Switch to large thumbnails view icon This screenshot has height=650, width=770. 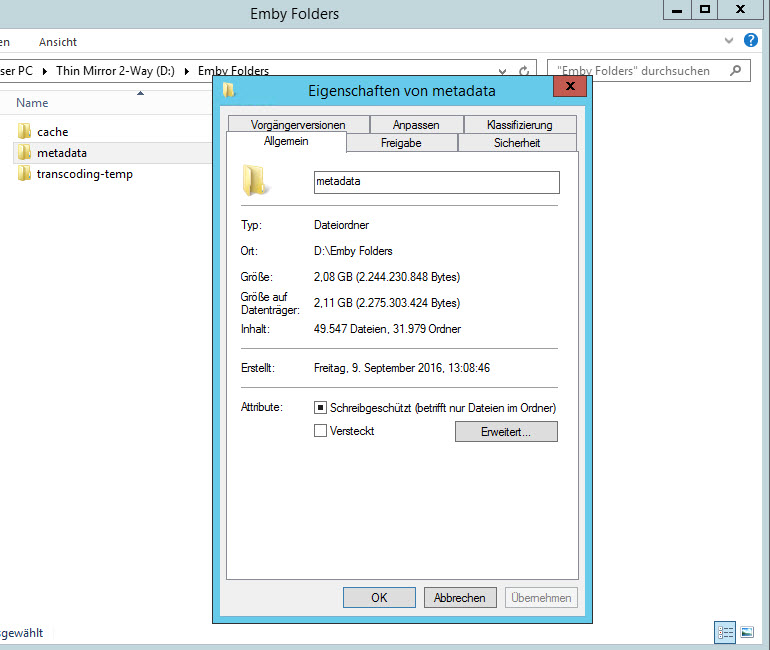(x=747, y=632)
